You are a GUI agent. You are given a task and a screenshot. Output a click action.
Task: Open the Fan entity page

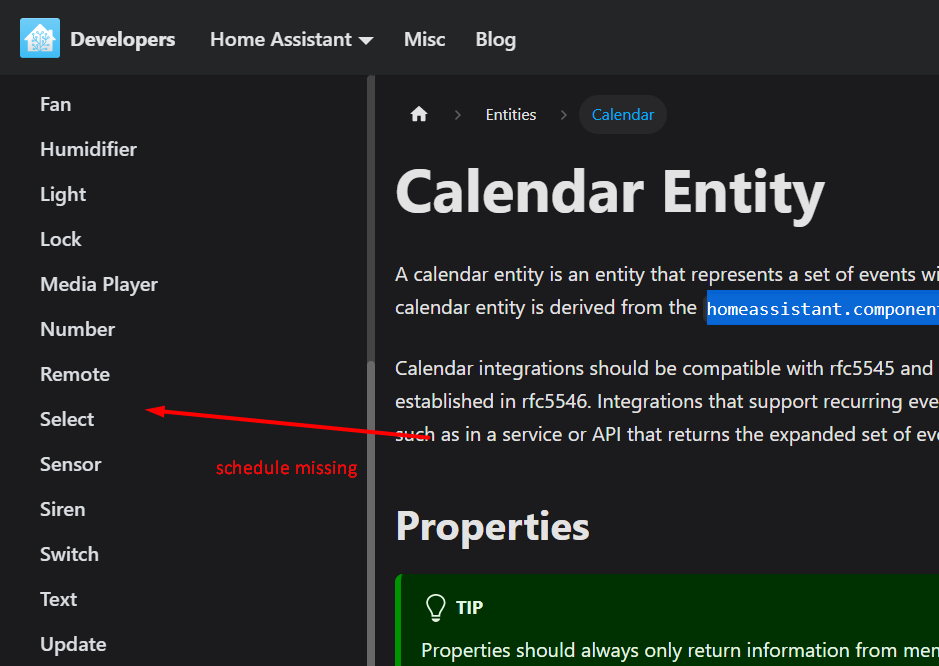[x=55, y=104]
